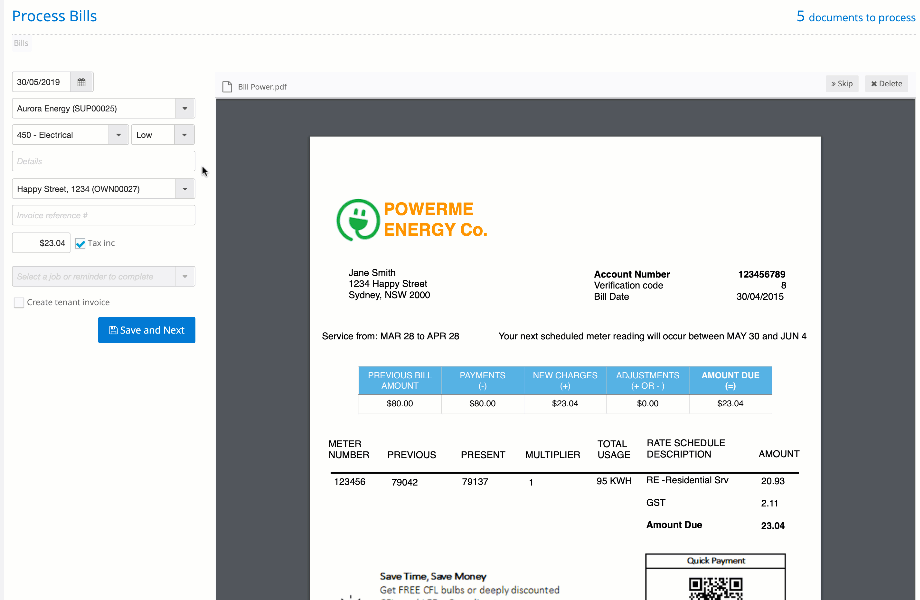Click the Amount Due column header
The width and height of the screenshot is (920, 600).
[x=730, y=381]
